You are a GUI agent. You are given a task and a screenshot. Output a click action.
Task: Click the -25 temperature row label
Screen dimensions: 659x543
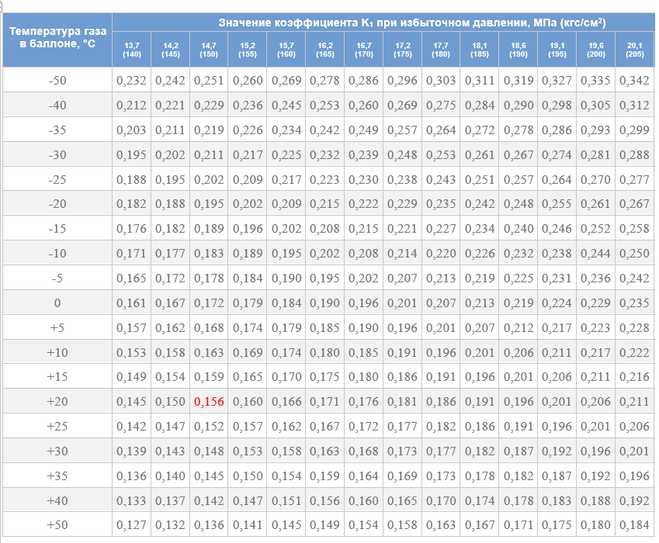coord(57,179)
